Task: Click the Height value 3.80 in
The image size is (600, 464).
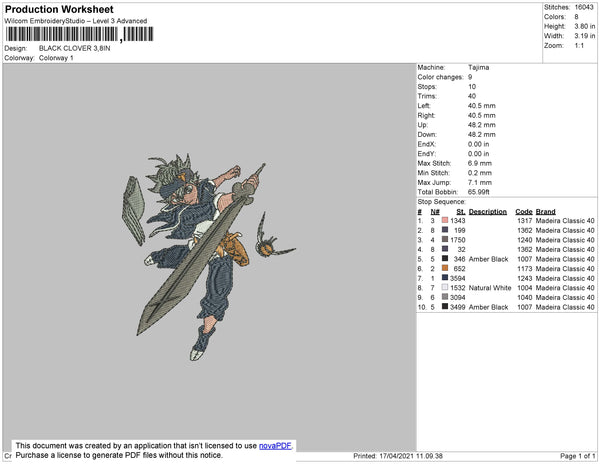Action: 585,26
